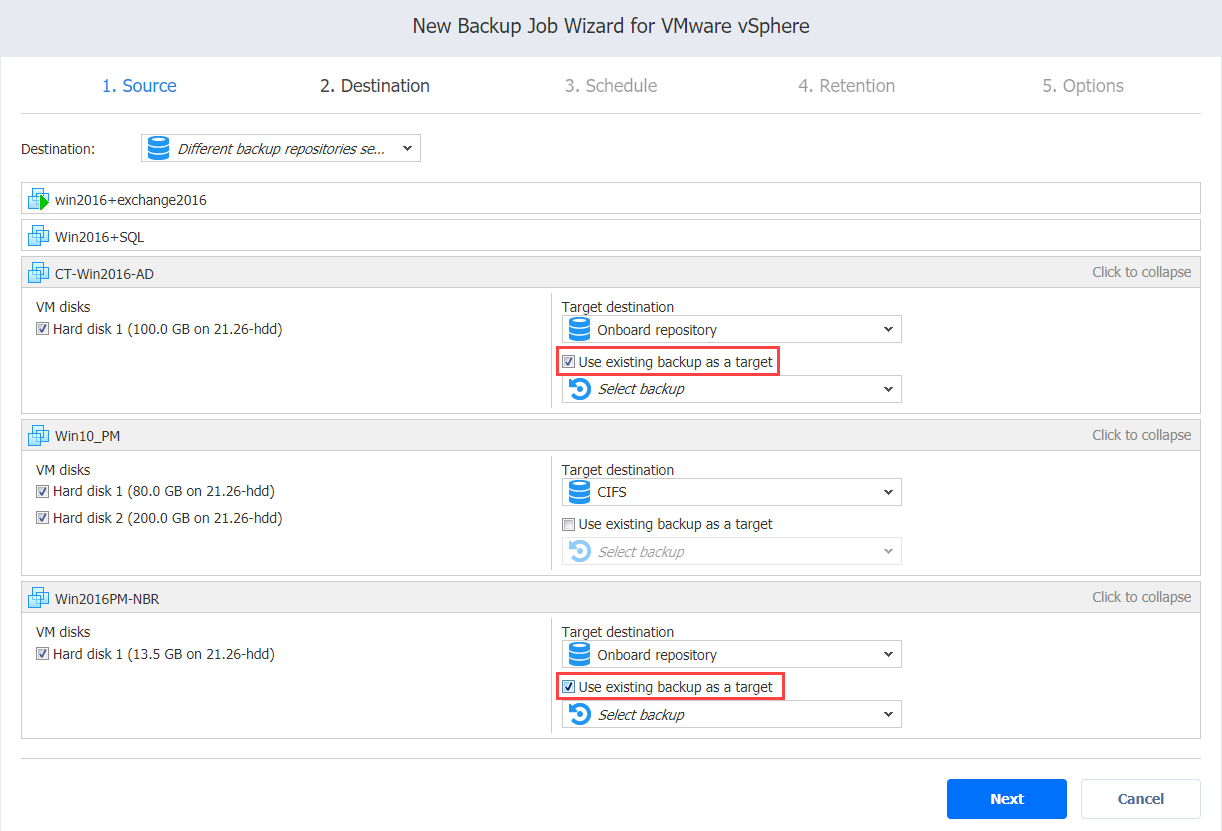Click the Destination: label

pos(58,149)
